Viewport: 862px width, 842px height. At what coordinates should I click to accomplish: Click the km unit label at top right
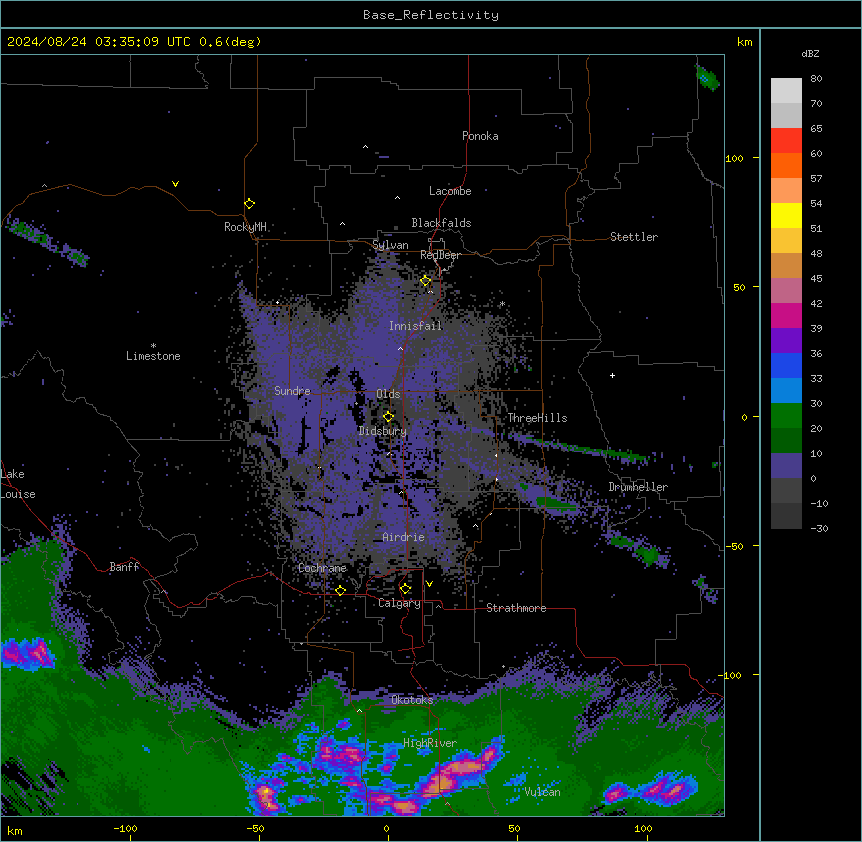[x=745, y=42]
